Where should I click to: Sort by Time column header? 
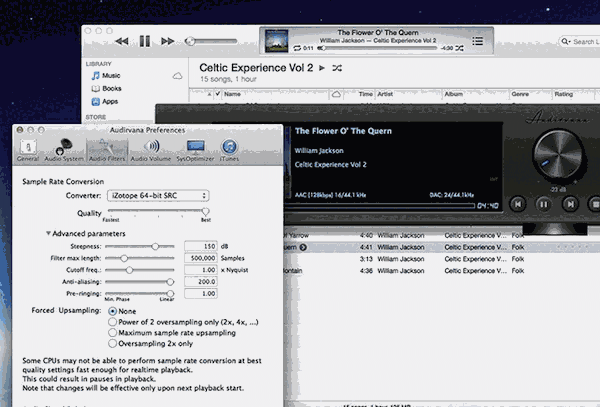[365, 94]
